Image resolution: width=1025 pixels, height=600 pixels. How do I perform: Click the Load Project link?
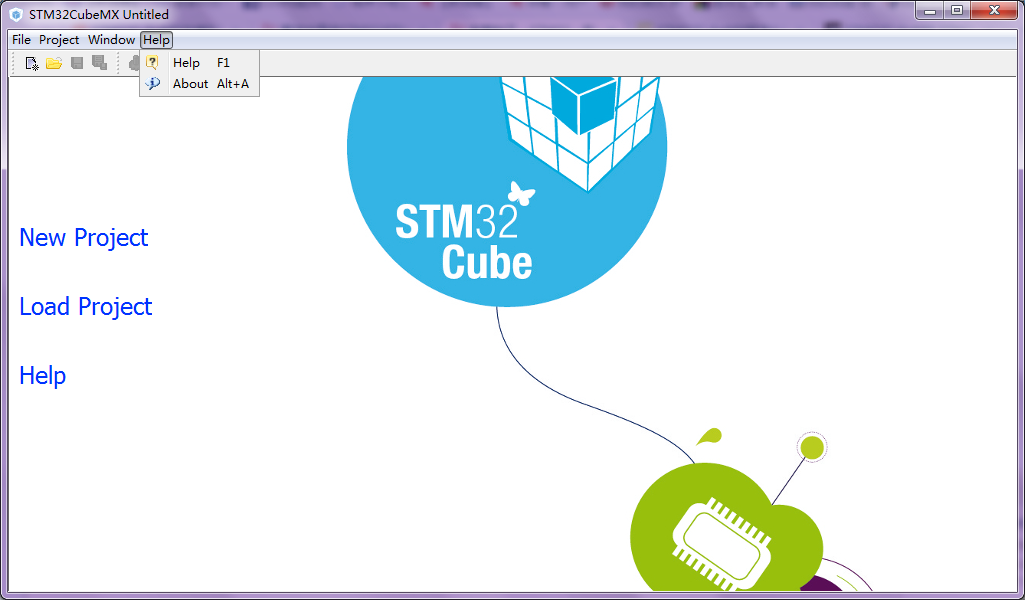pos(86,307)
